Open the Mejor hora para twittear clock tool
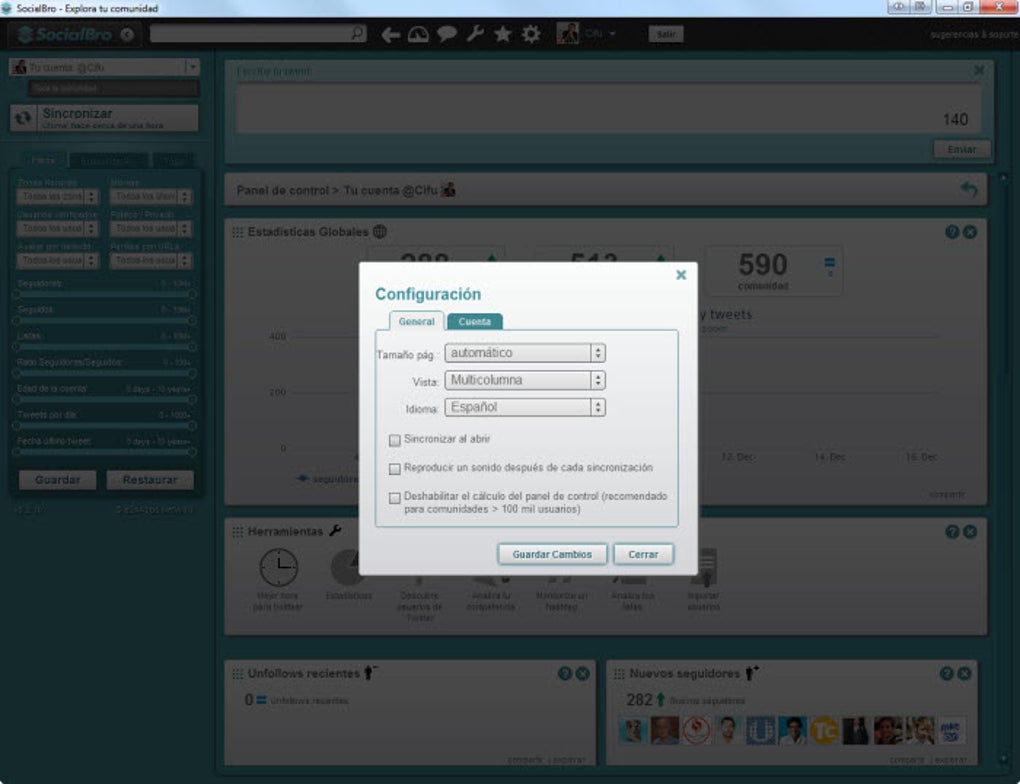This screenshot has width=1020, height=784. click(x=278, y=567)
